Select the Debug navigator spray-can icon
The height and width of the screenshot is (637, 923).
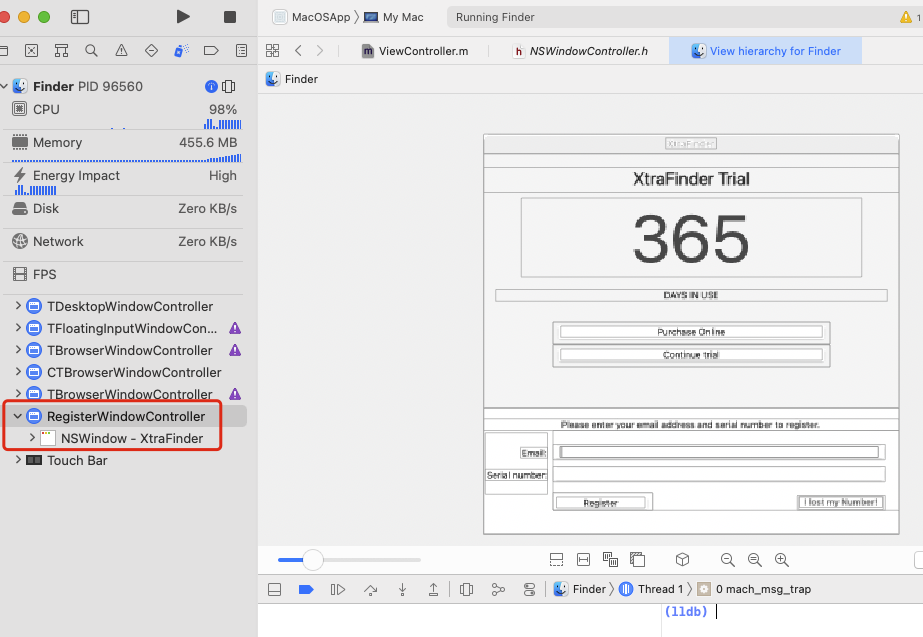181,51
